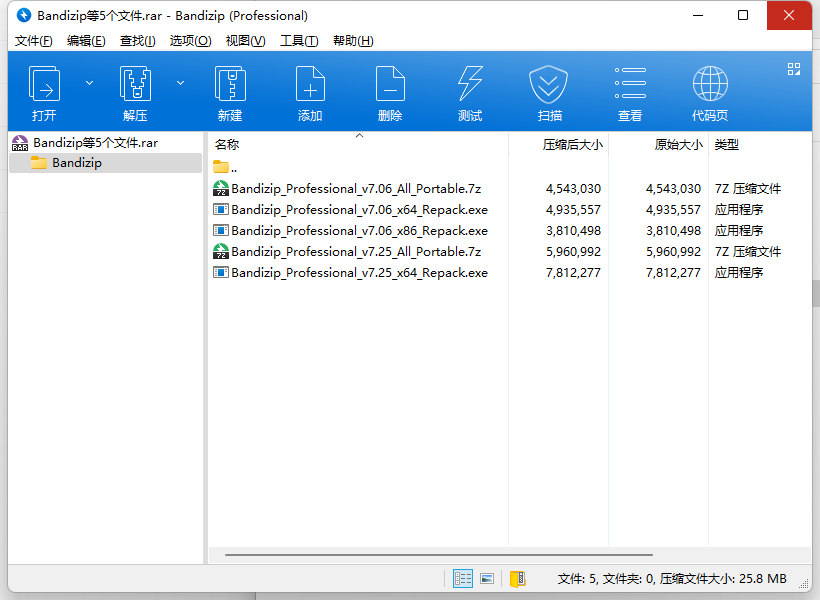Click the 测试 (Test) lightning icon
Image resolution: width=820 pixels, height=600 pixels.
[x=470, y=83]
